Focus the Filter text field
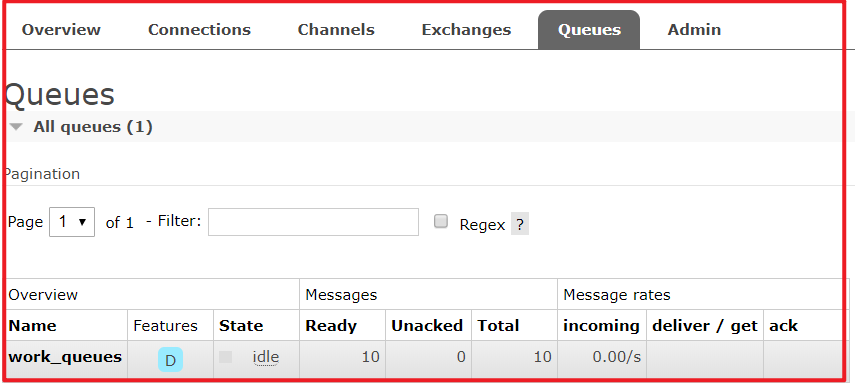 (x=314, y=222)
